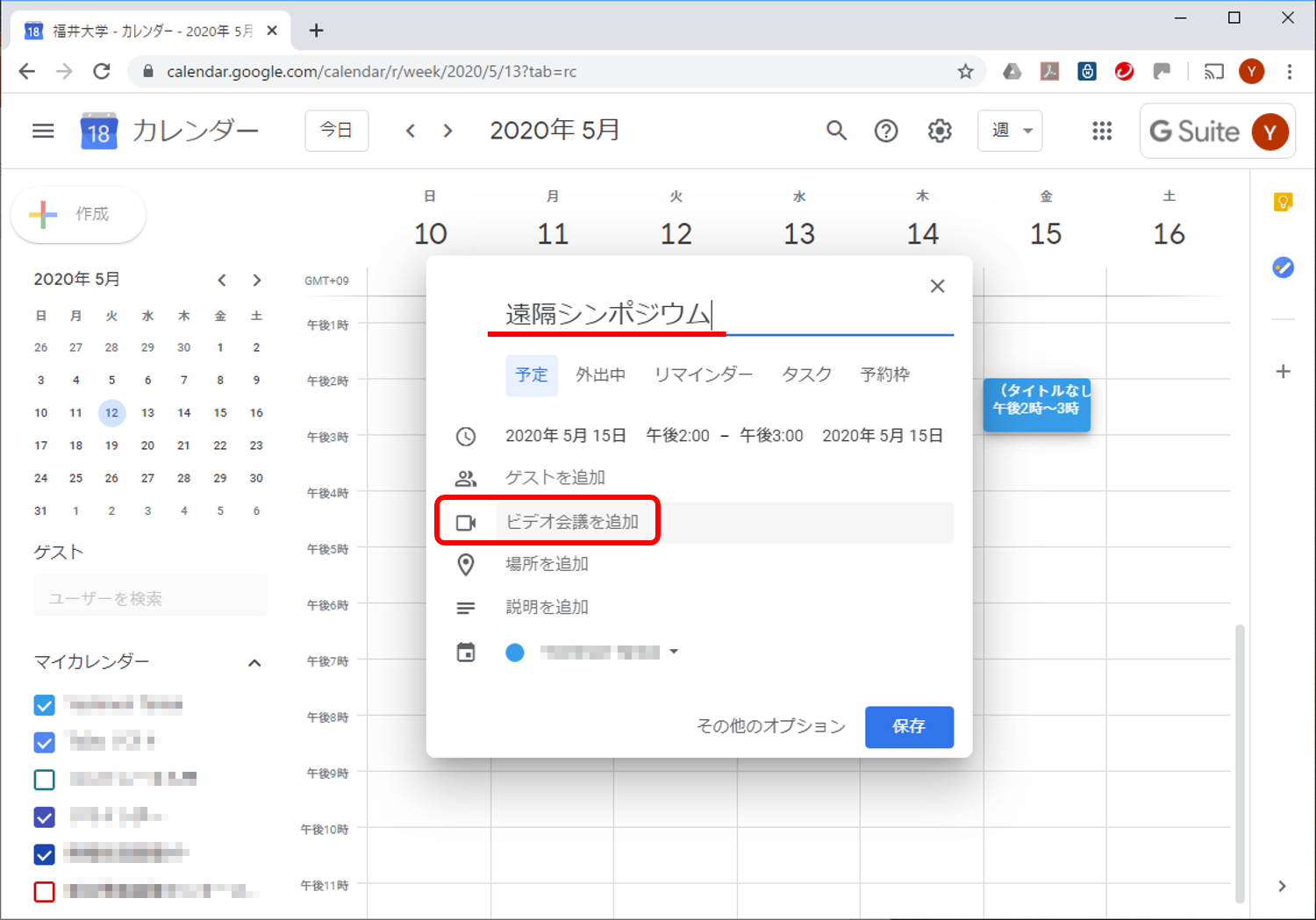Select the 外出中 tab

coord(600,375)
